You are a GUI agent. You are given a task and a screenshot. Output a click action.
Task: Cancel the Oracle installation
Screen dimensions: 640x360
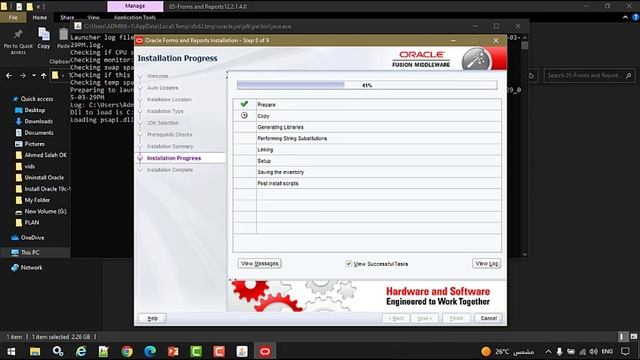[x=489, y=318]
